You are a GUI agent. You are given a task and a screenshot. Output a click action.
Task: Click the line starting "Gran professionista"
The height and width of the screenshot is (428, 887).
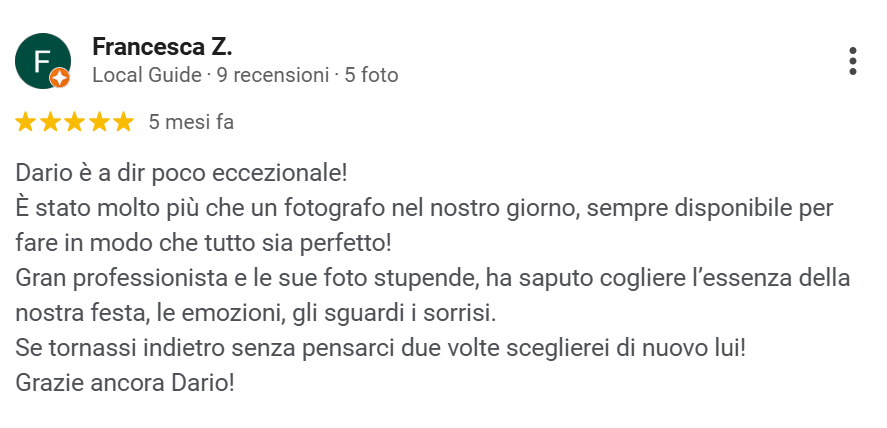[x=432, y=278]
